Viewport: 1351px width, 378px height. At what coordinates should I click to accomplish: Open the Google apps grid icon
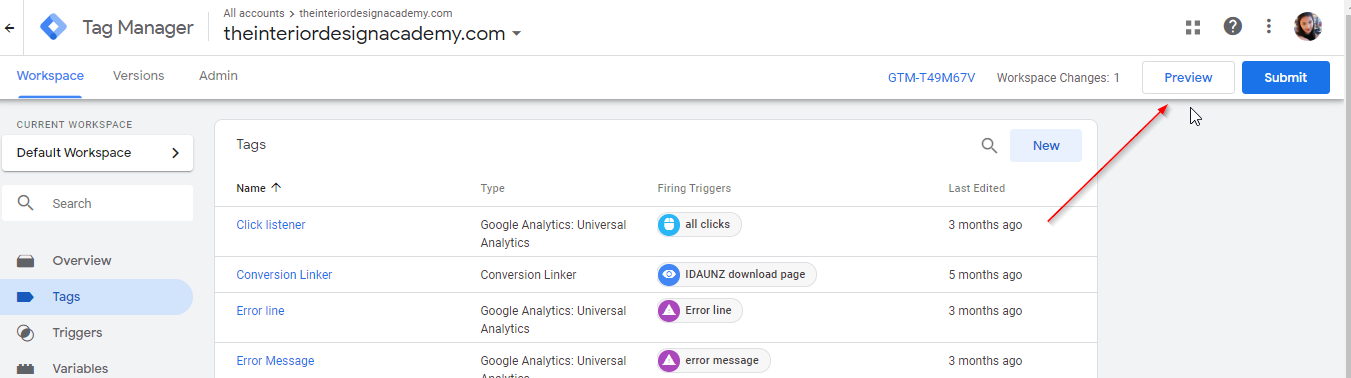click(x=1192, y=27)
